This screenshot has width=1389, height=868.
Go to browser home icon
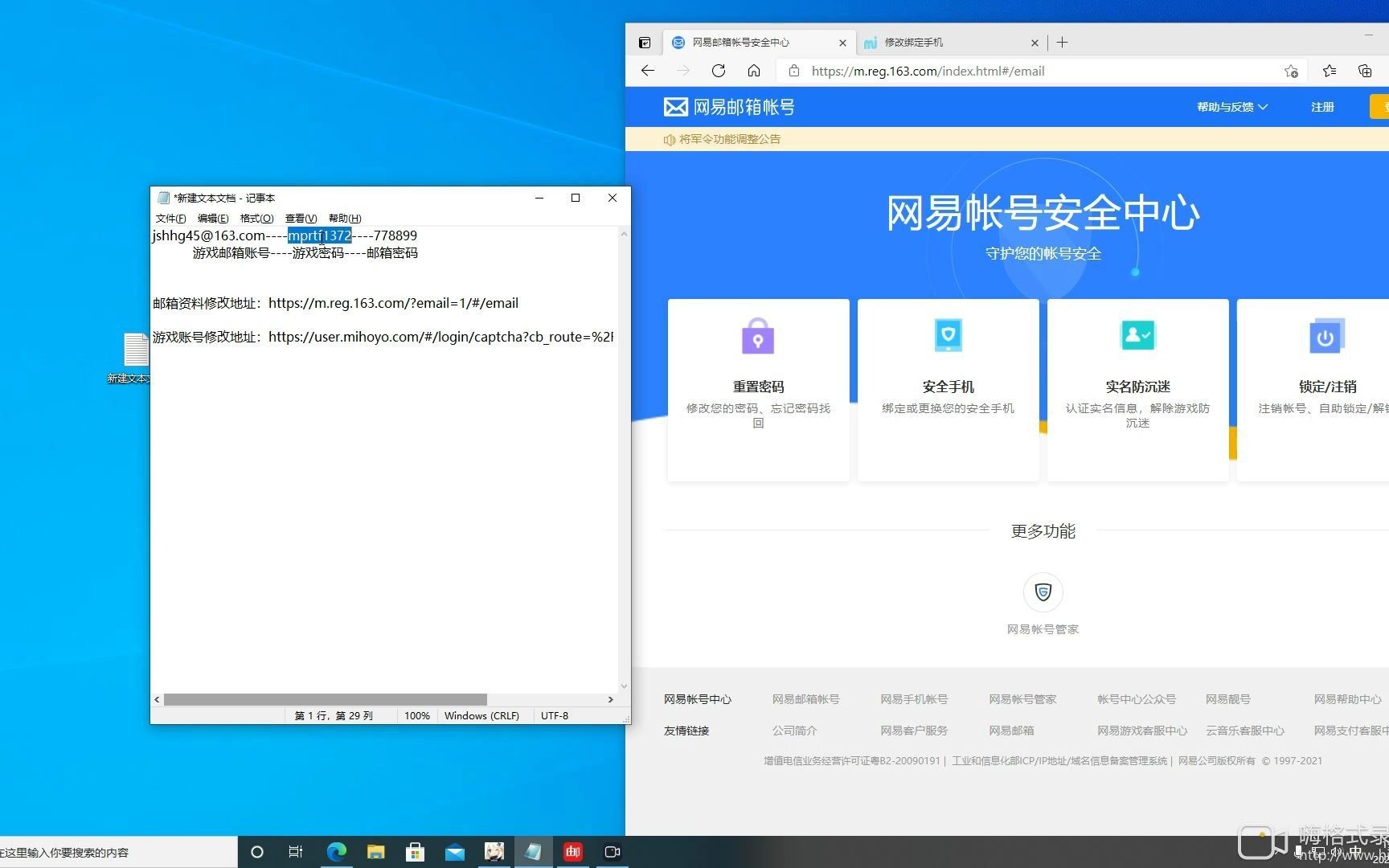point(754,71)
